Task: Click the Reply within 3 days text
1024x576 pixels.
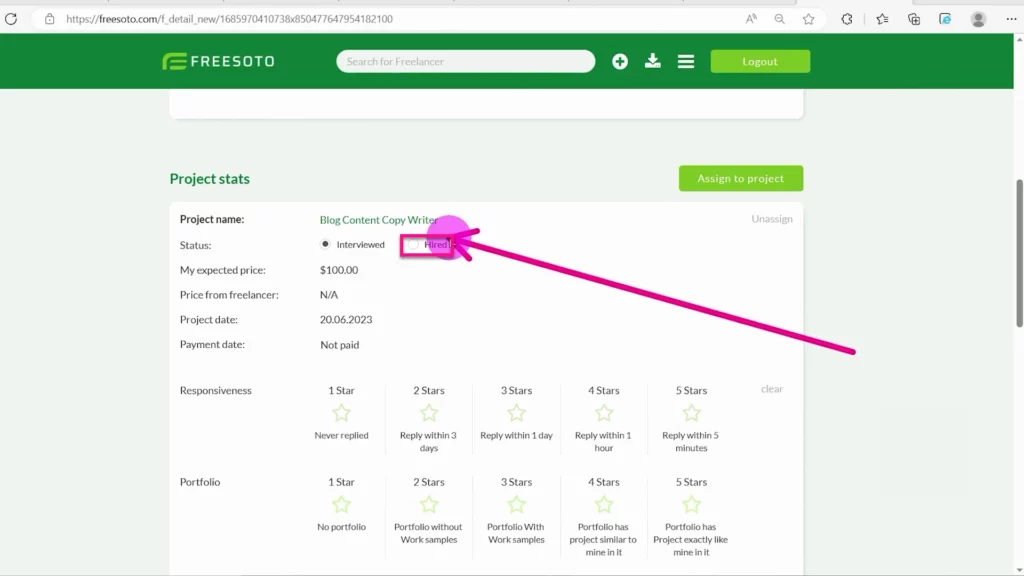Action: pos(428,441)
